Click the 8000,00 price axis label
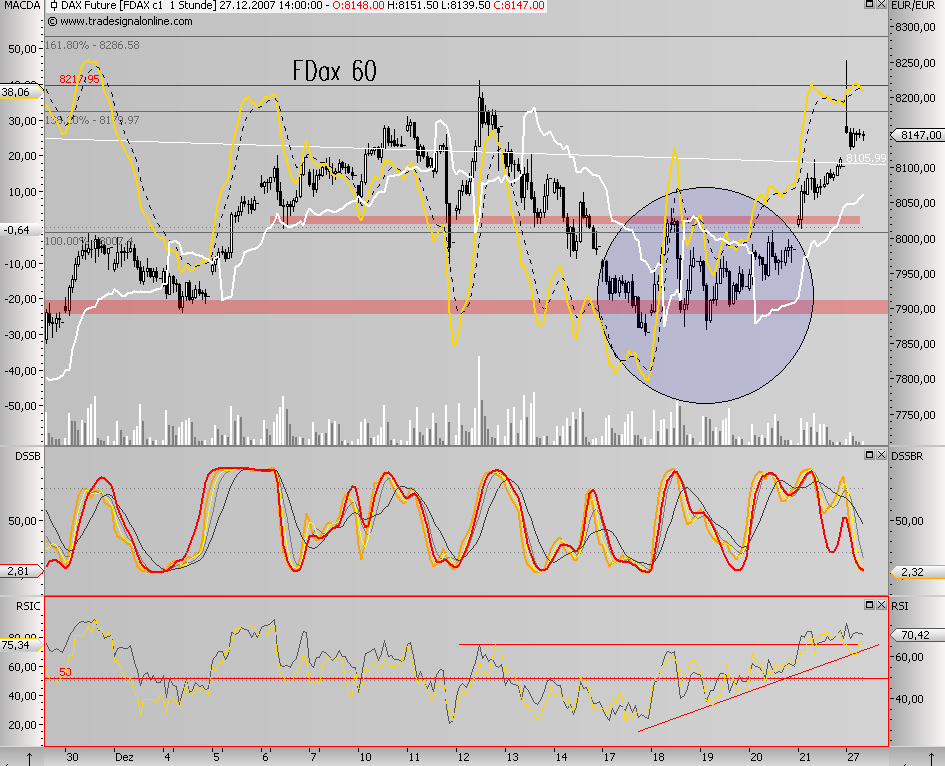The width and height of the screenshot is (945, 766). pyautogui.click(x=915, y=239)
